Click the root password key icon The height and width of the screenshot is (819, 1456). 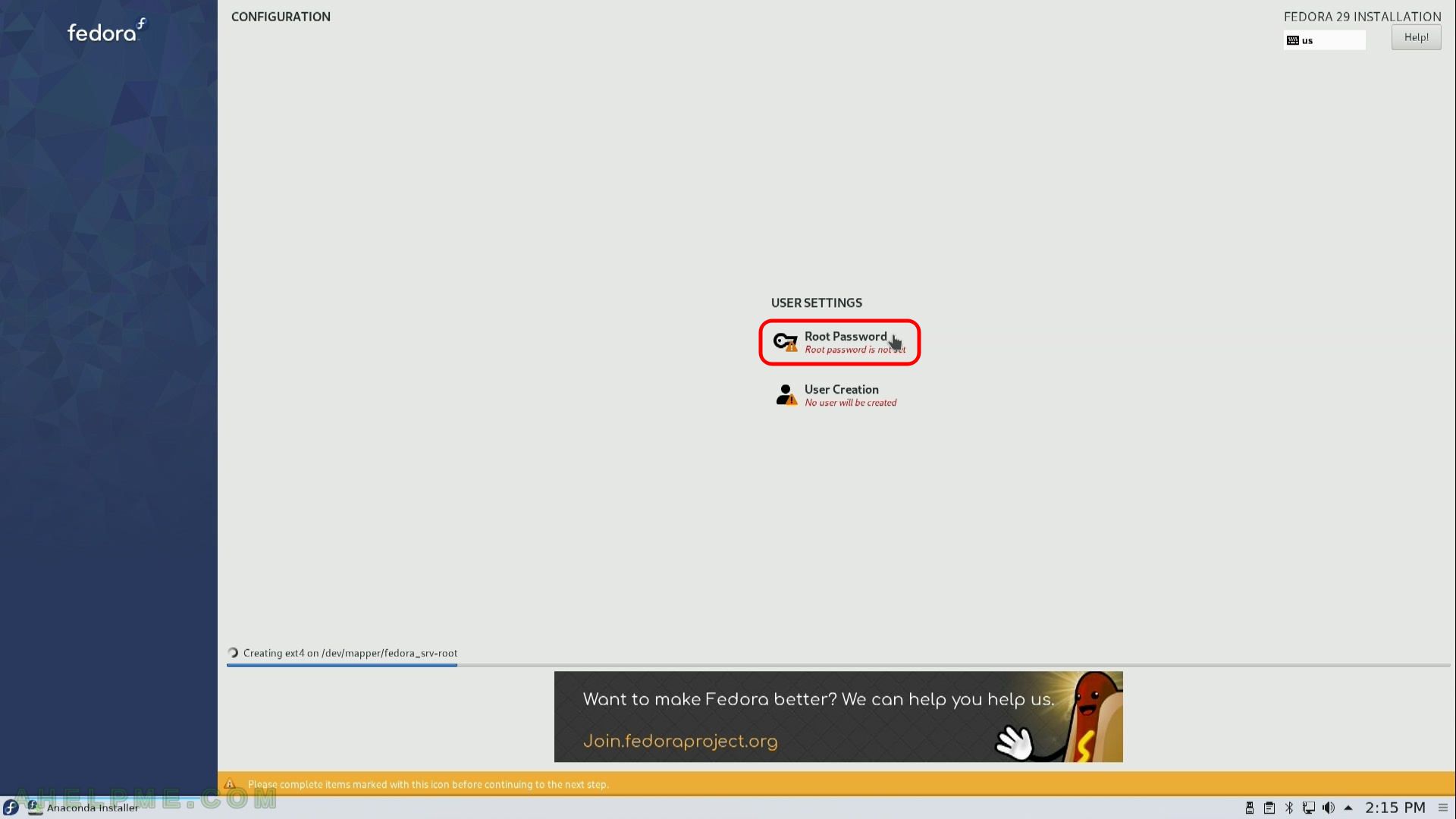pos(785,342)
